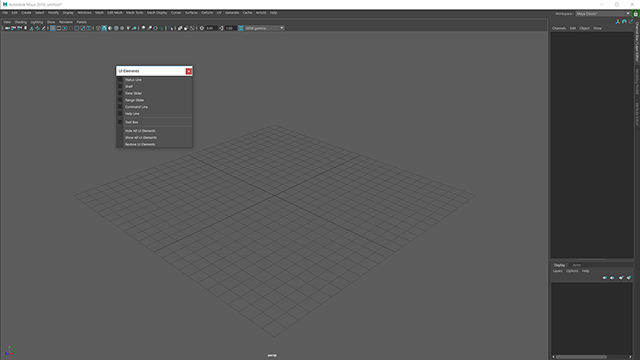The height and width of the screenshot is (360, 640).
Task: Choose Hide All UI Elements
Action: pyautogui.click(x=140, y=131)
